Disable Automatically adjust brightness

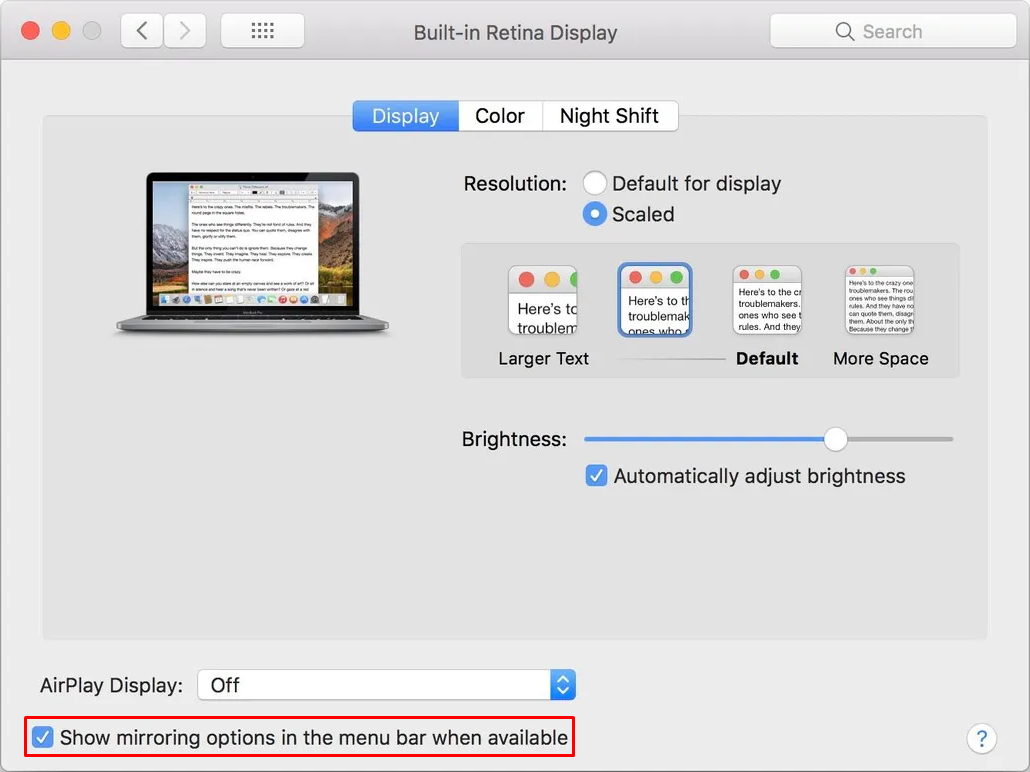click(596, 475)
